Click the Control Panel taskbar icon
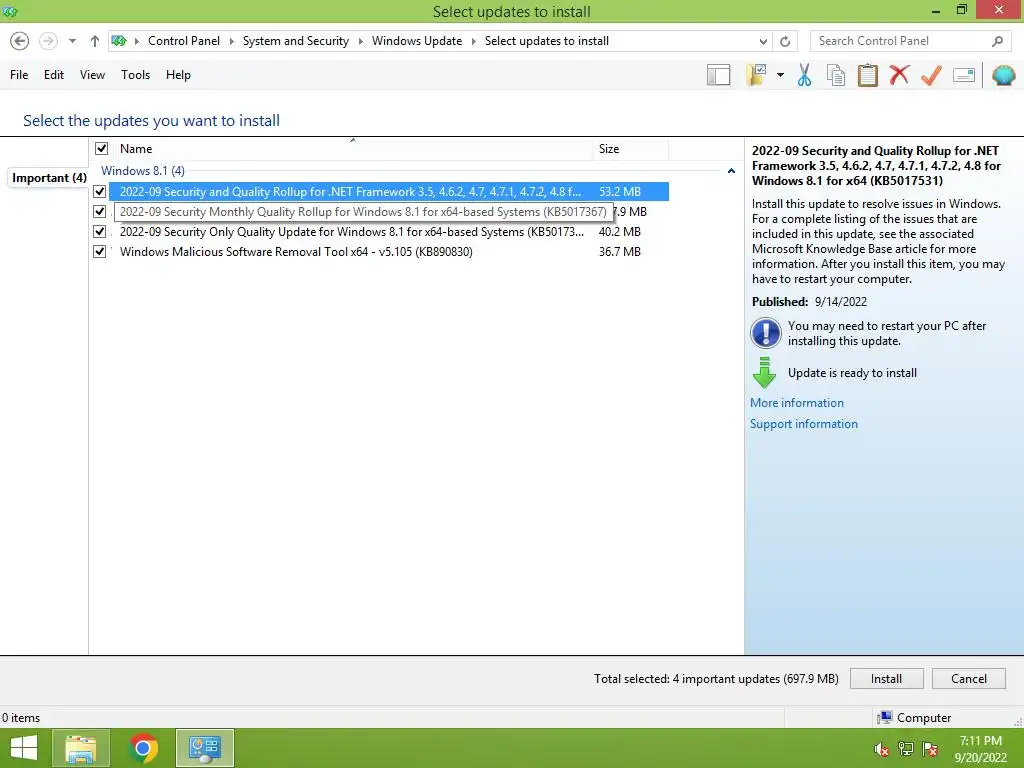Image resolution: width=1024 pixels, height=768 pixels. point(204,748)
